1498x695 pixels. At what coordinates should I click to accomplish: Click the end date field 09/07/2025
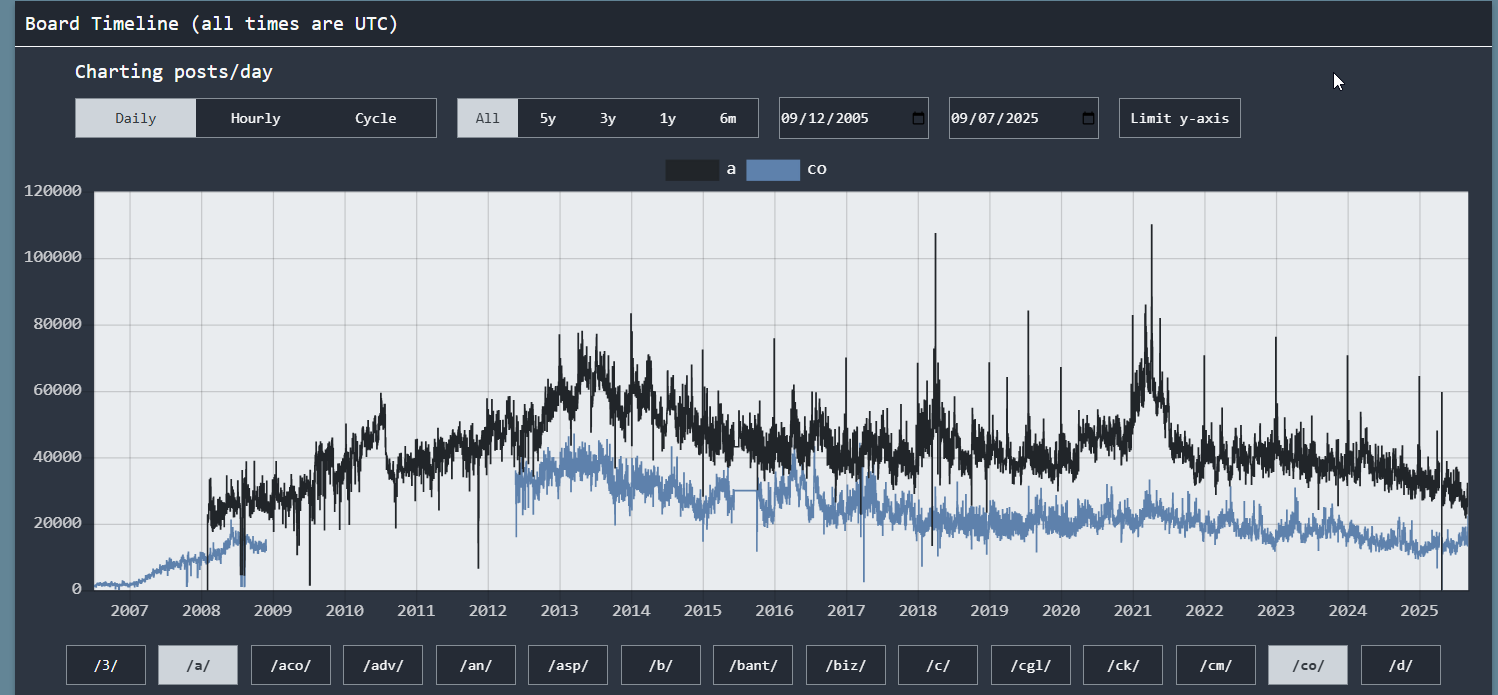pos(1010,118)
